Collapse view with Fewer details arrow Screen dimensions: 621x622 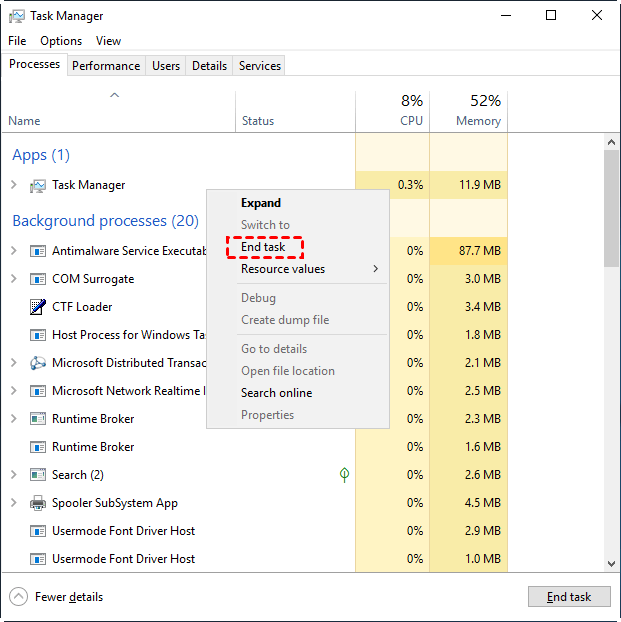[x=19, y=597]
